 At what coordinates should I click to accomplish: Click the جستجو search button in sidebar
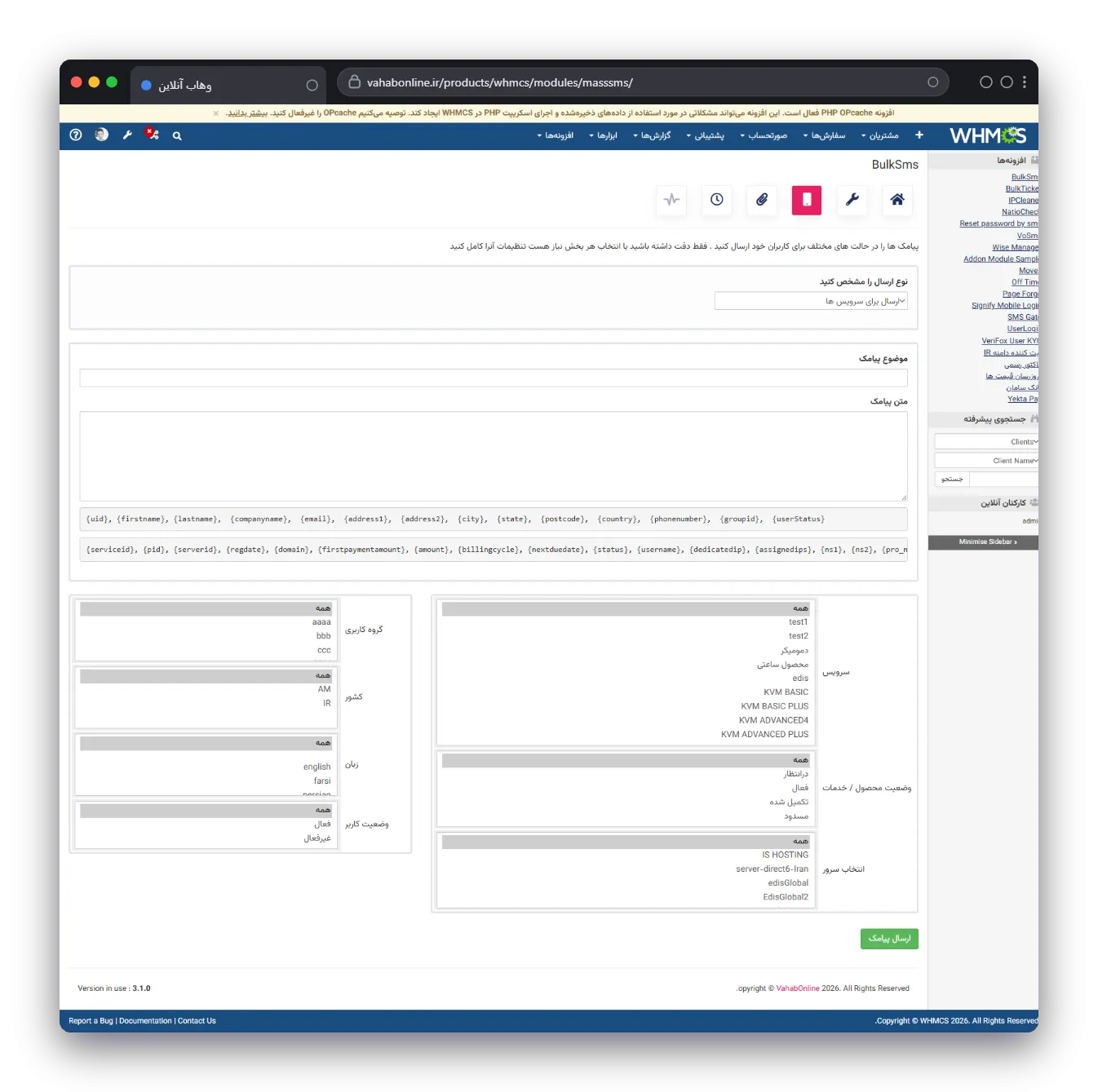(952, 480)
